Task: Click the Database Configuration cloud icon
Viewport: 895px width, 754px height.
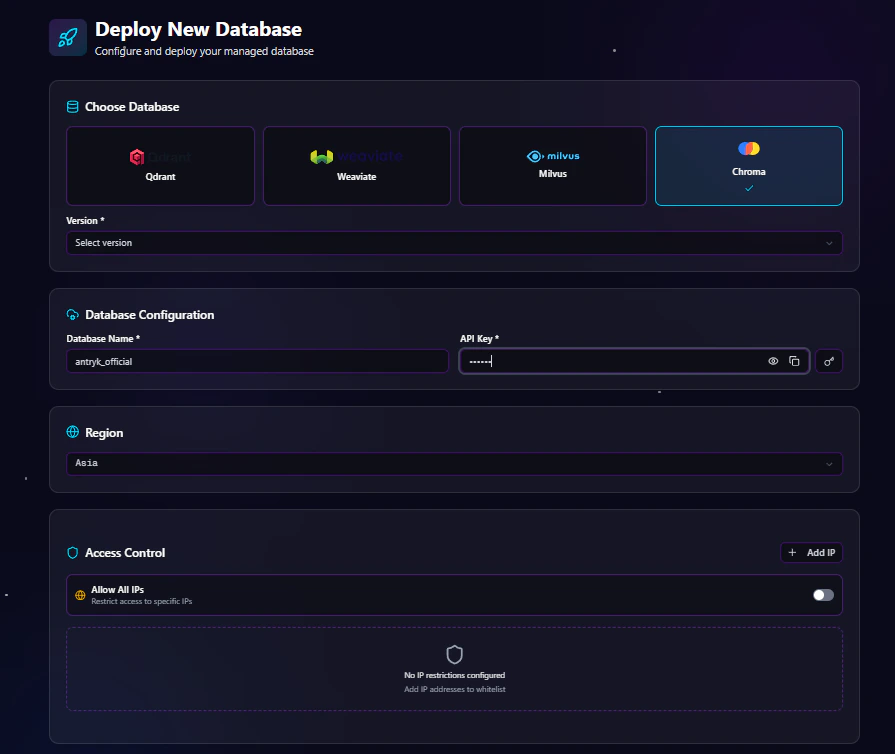Action: [72, 314]
